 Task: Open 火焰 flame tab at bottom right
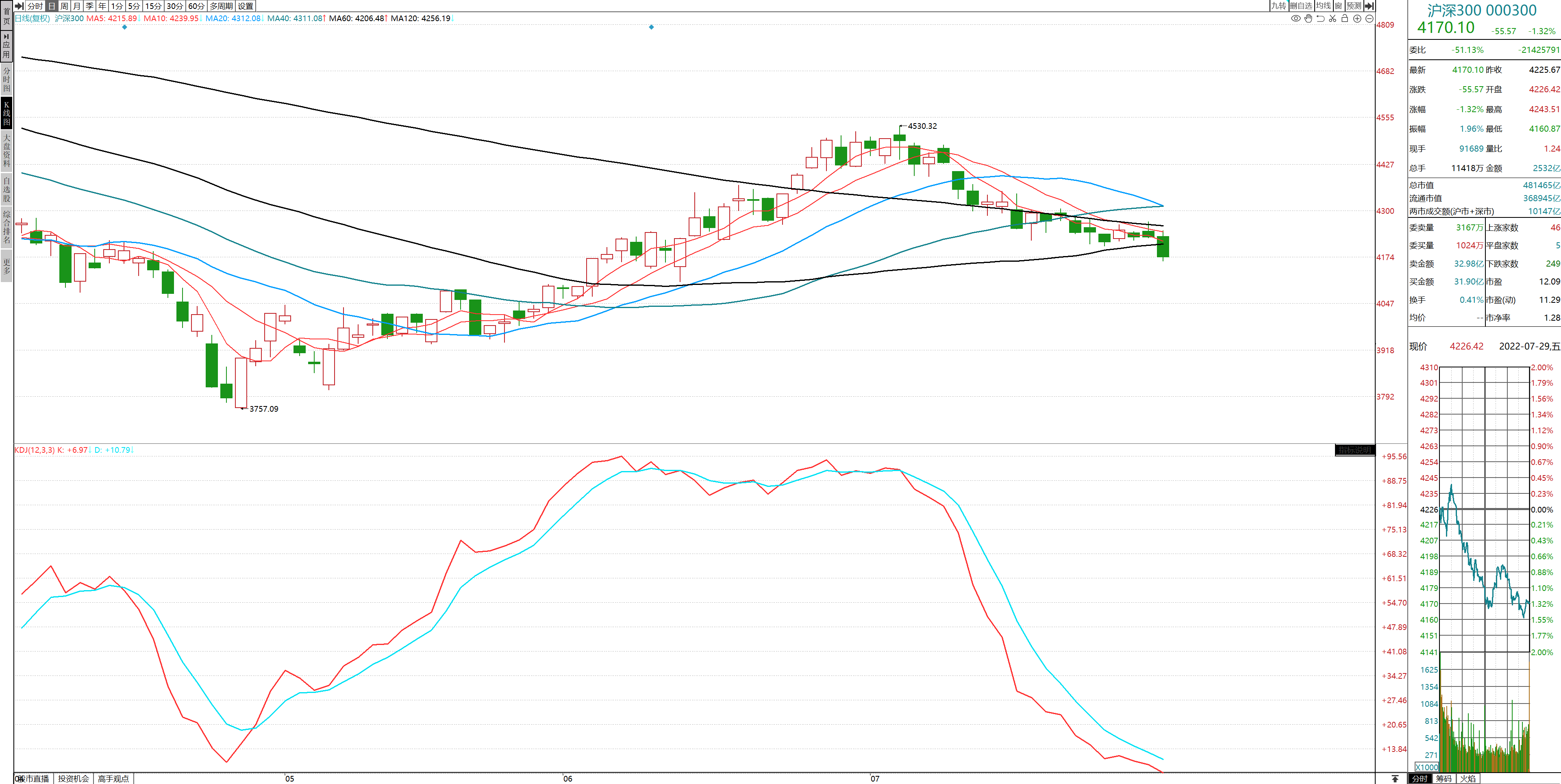(1468, 779)
